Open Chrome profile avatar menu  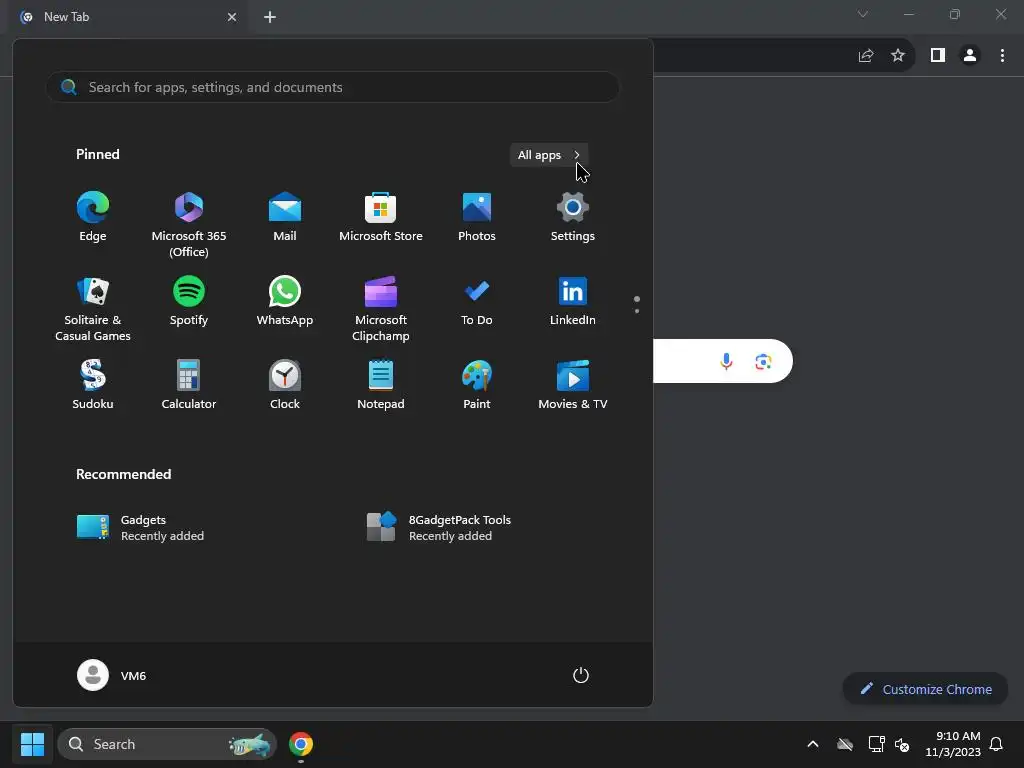970,56
